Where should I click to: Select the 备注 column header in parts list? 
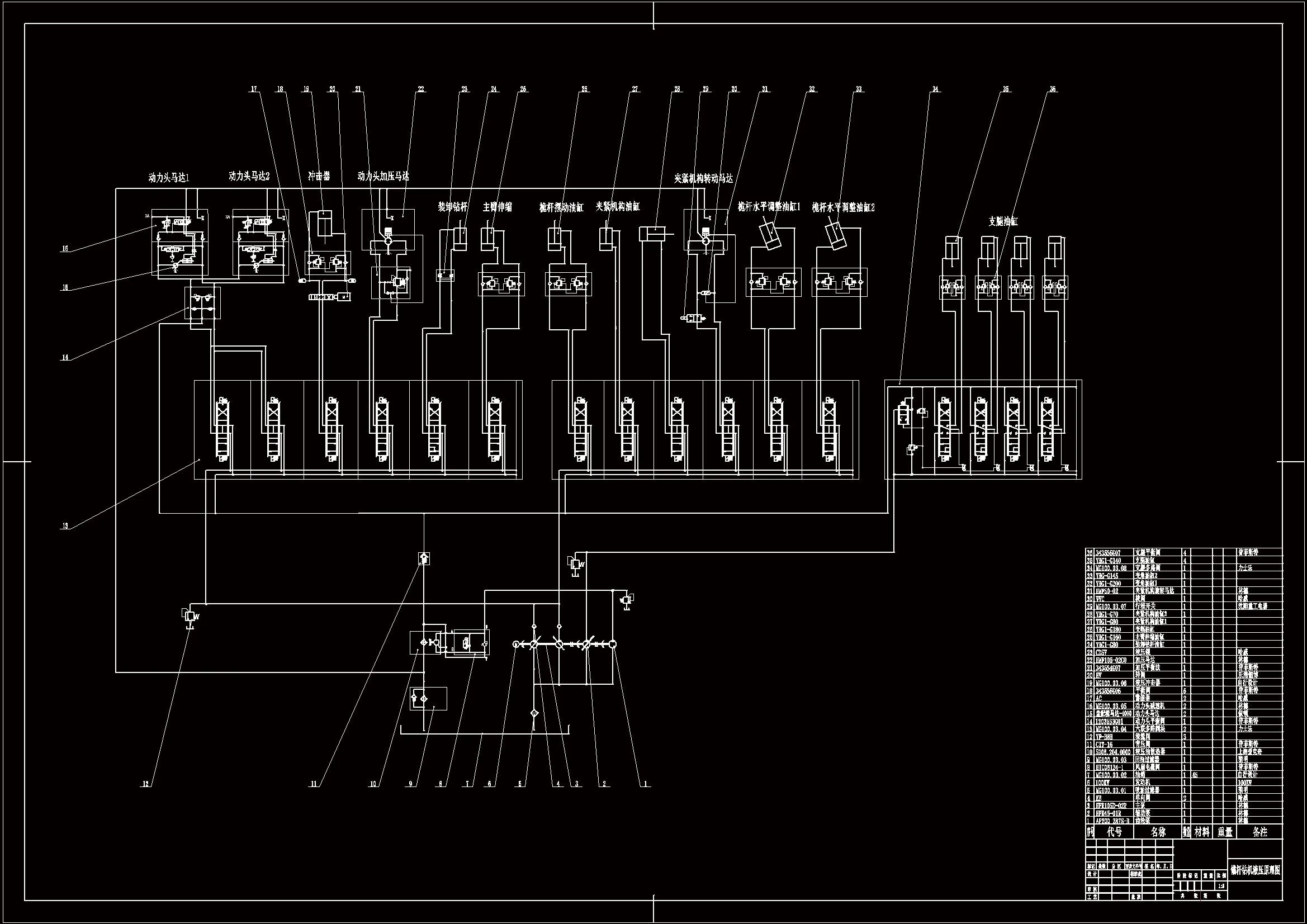1259,832
